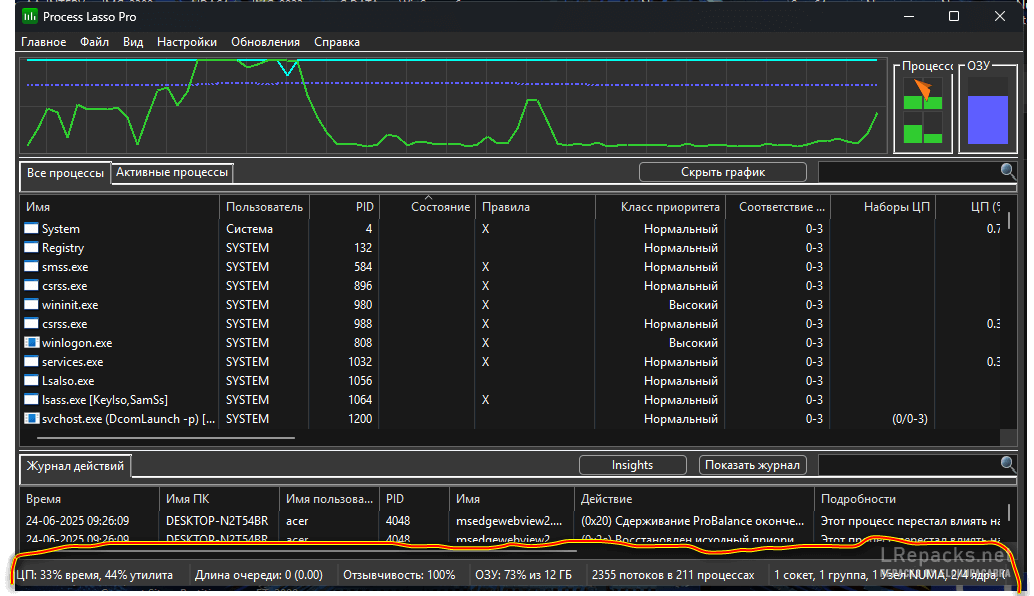Viewport: 1034px width, 596px height.
Task: Click DESKTOP-N2T54BR in the first log row
Action: click(217, 521)
